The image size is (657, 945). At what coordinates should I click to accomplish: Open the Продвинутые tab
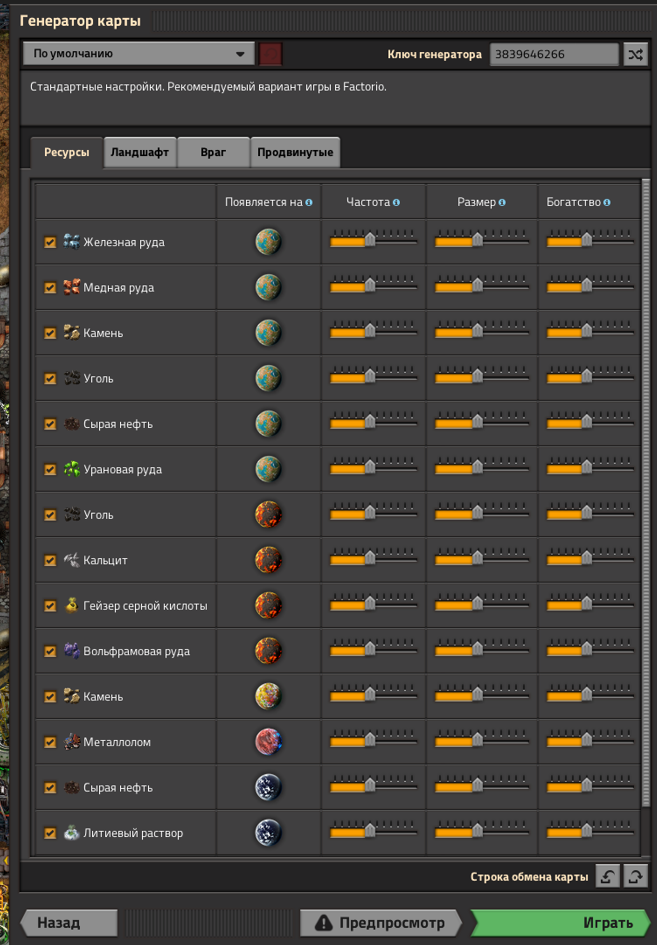[295, 152]
